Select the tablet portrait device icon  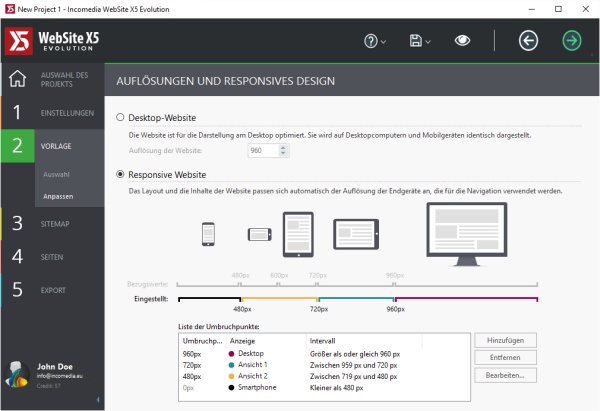click(298, 234)
